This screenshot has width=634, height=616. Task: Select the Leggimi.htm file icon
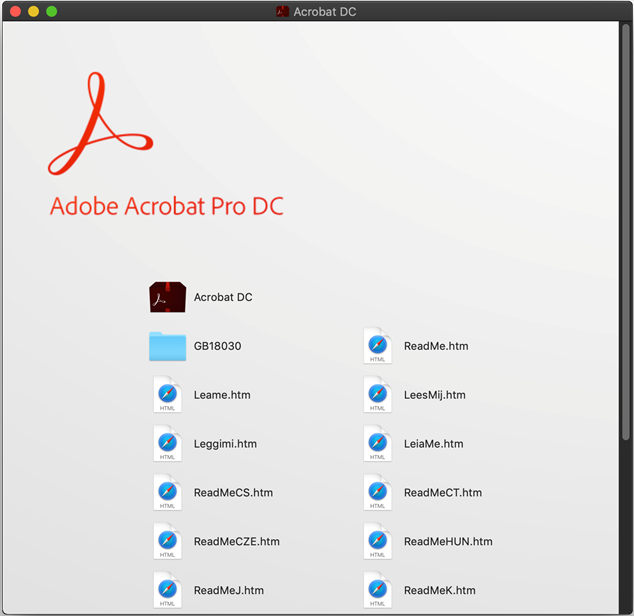click(x=167, y=444)
